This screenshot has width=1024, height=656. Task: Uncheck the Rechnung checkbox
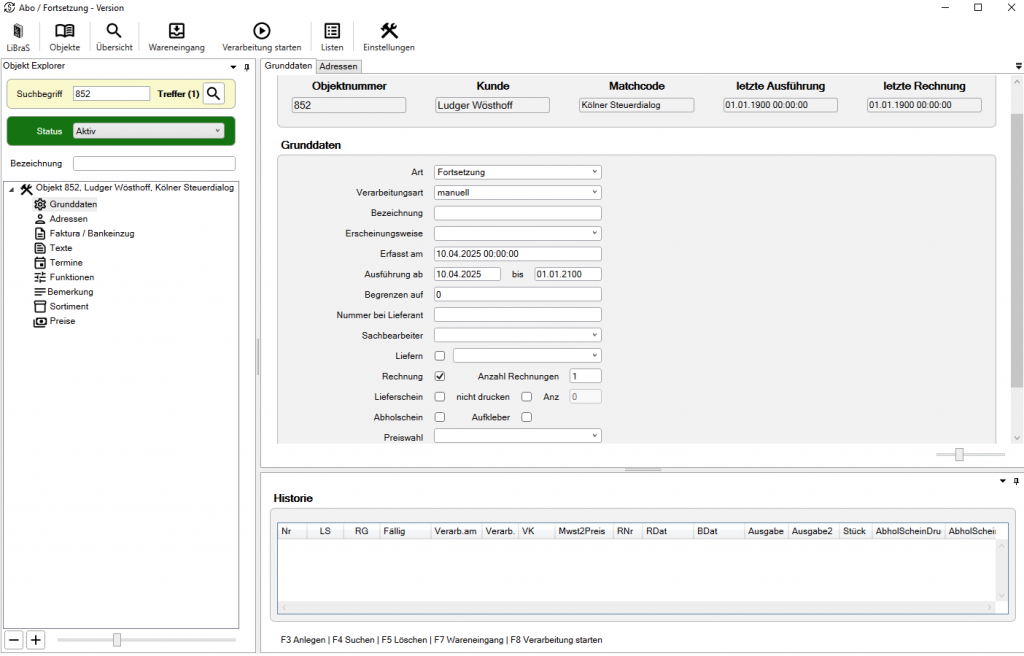point(440,376)
